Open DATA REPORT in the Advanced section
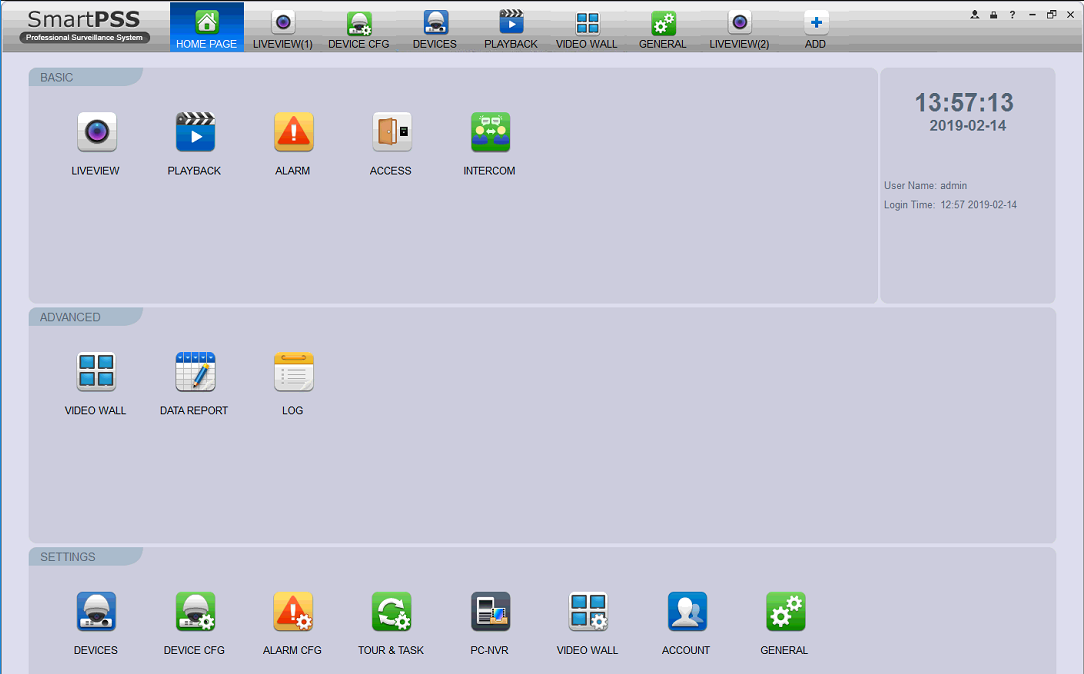 click(x=195, y=372)
